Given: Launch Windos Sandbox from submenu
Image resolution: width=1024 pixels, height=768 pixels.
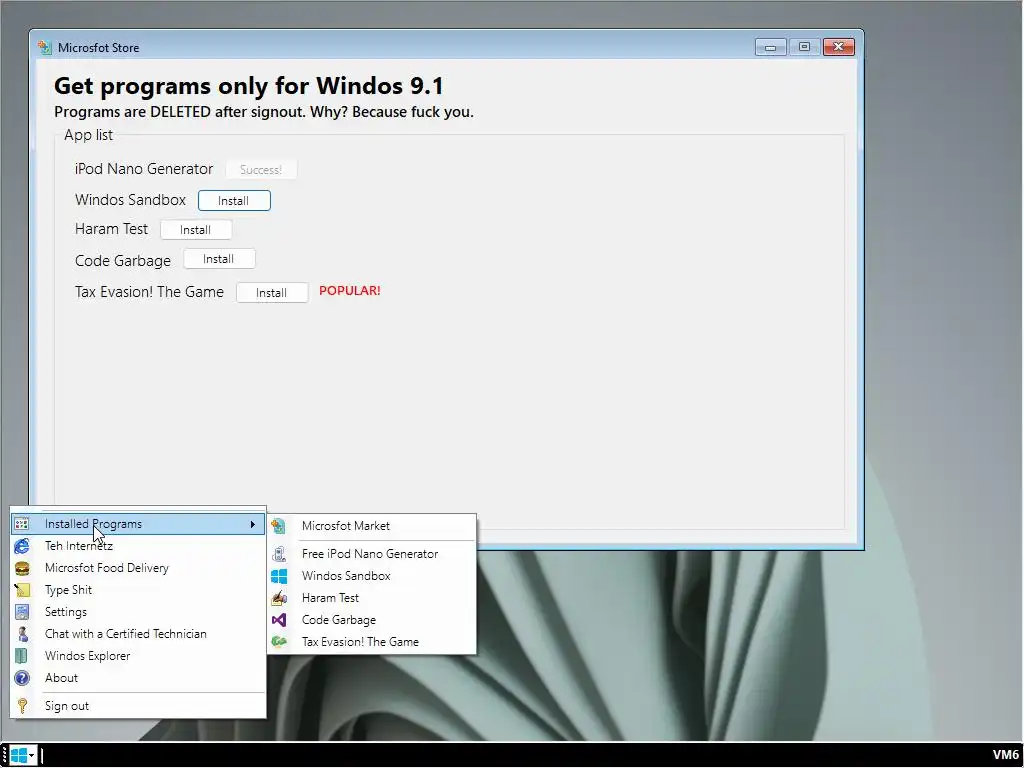Looking at the screenshot, I should (x=372, y=576).
